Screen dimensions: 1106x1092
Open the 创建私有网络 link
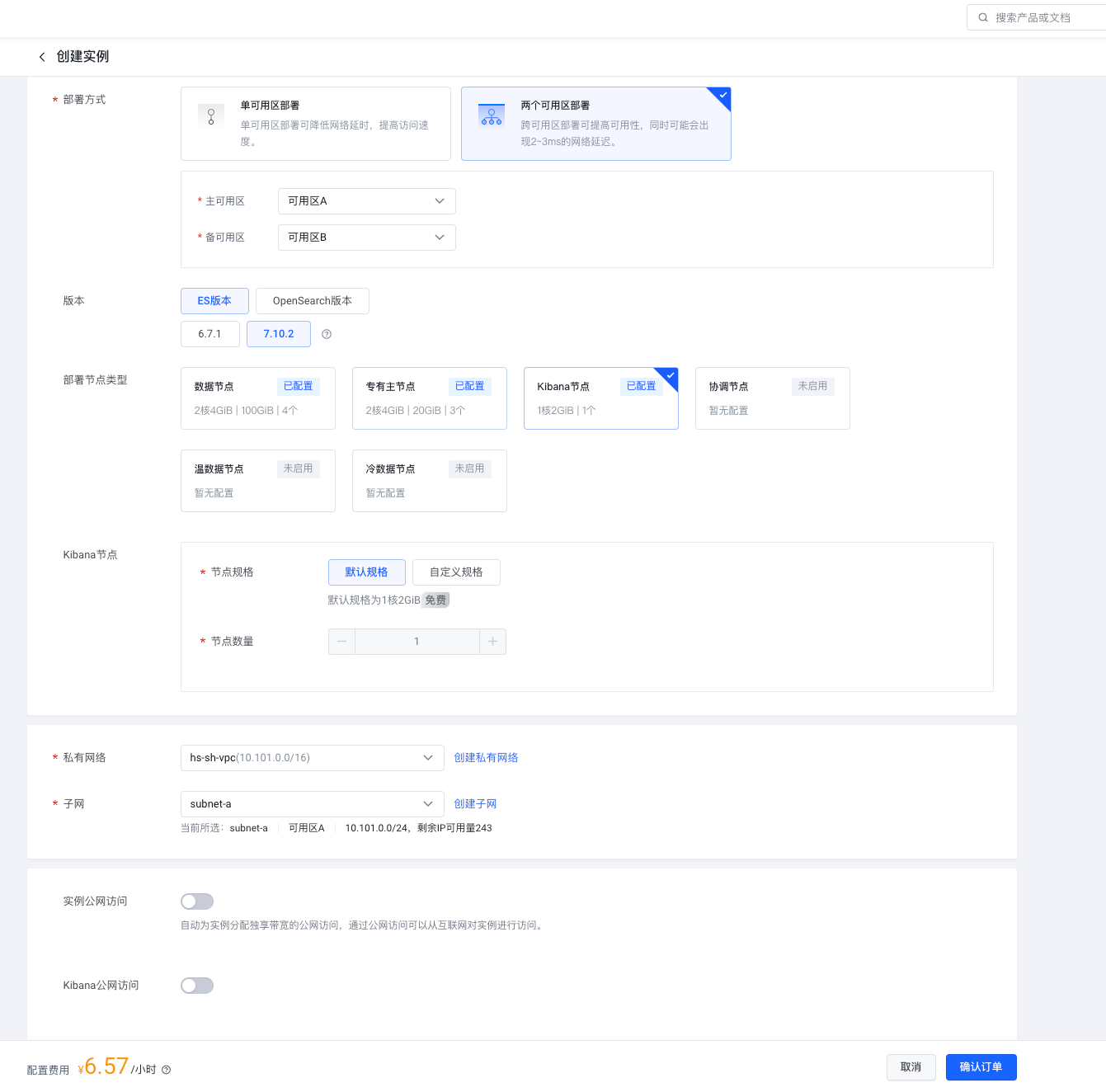tap(486, 758)
